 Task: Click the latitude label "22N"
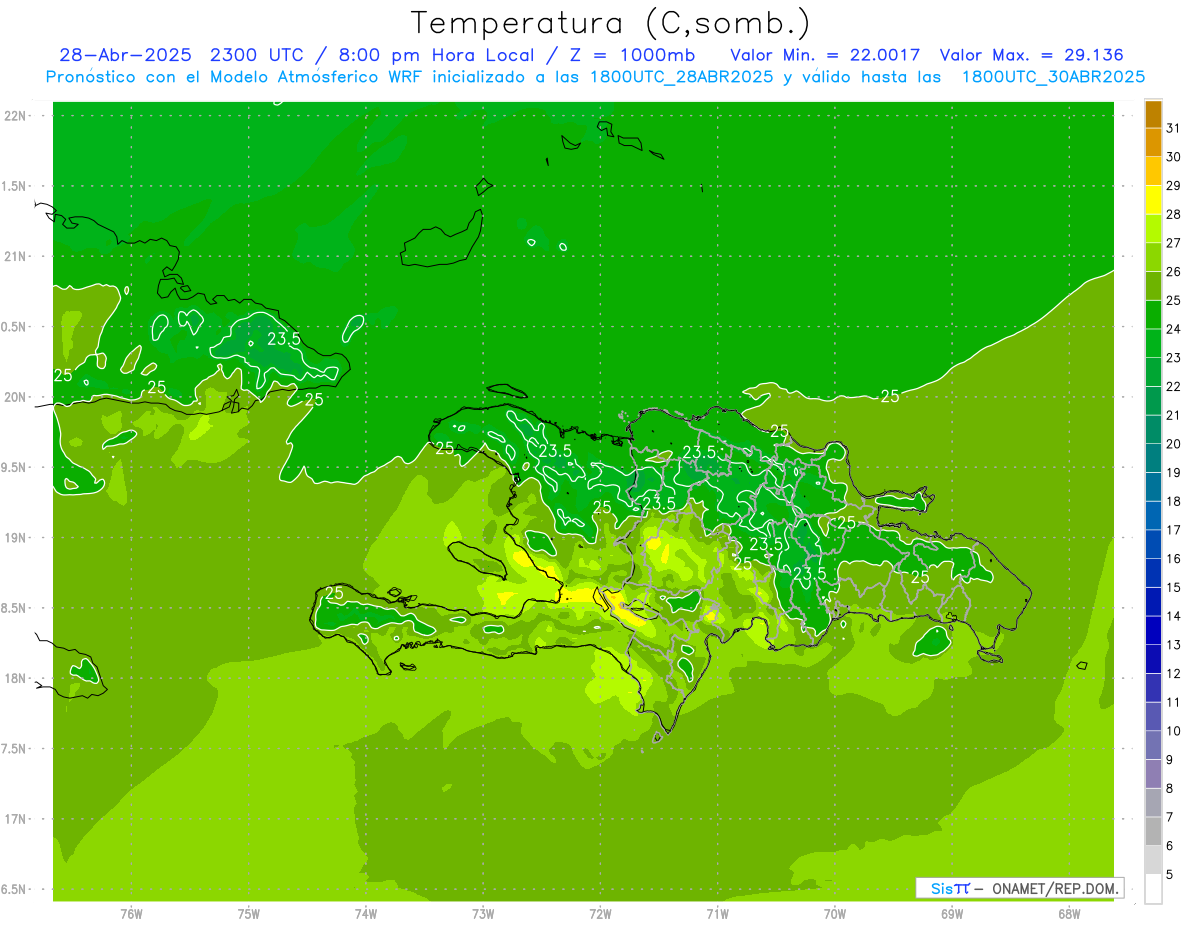pyautogui.click(x=16, y=116)
